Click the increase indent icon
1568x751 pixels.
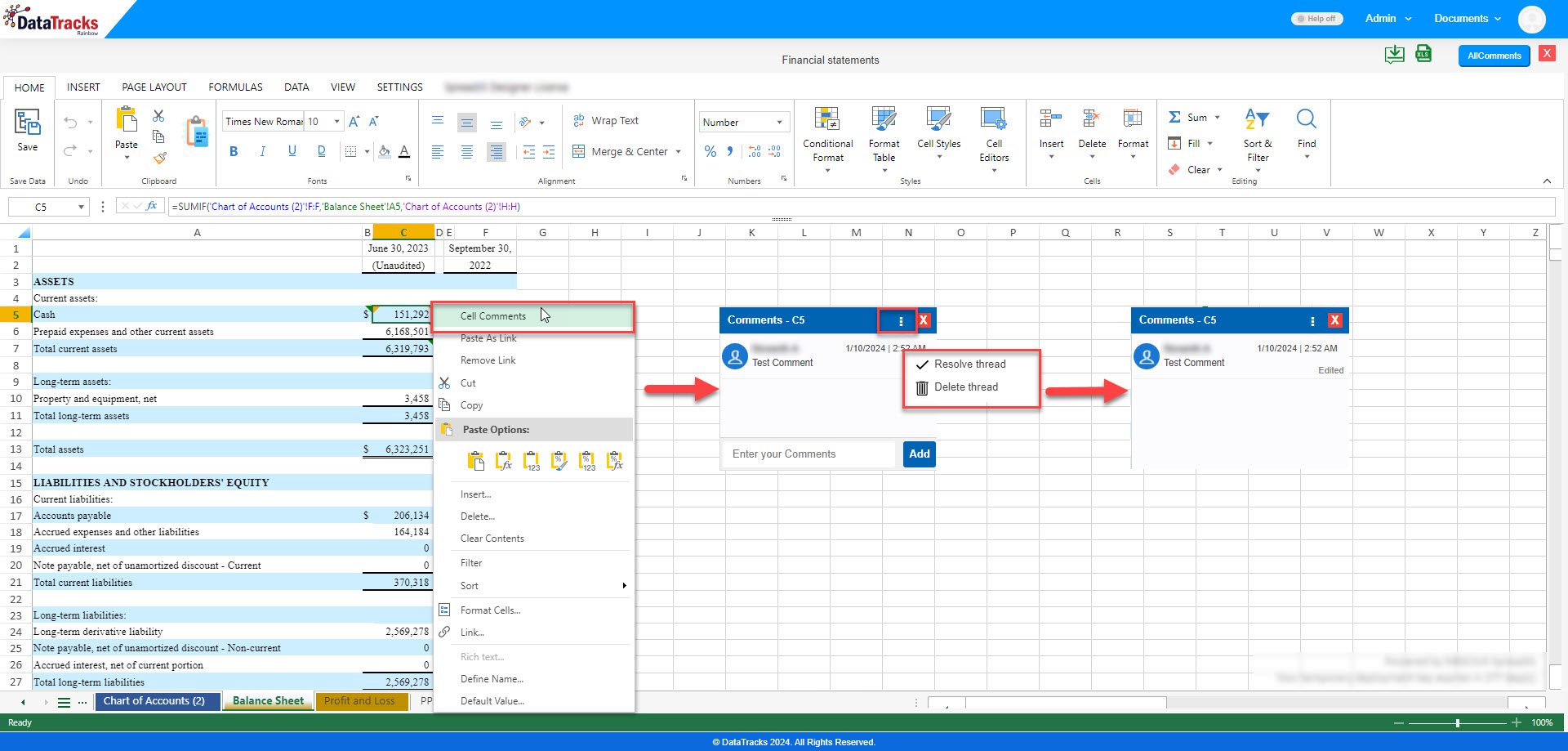click(549, 152)
